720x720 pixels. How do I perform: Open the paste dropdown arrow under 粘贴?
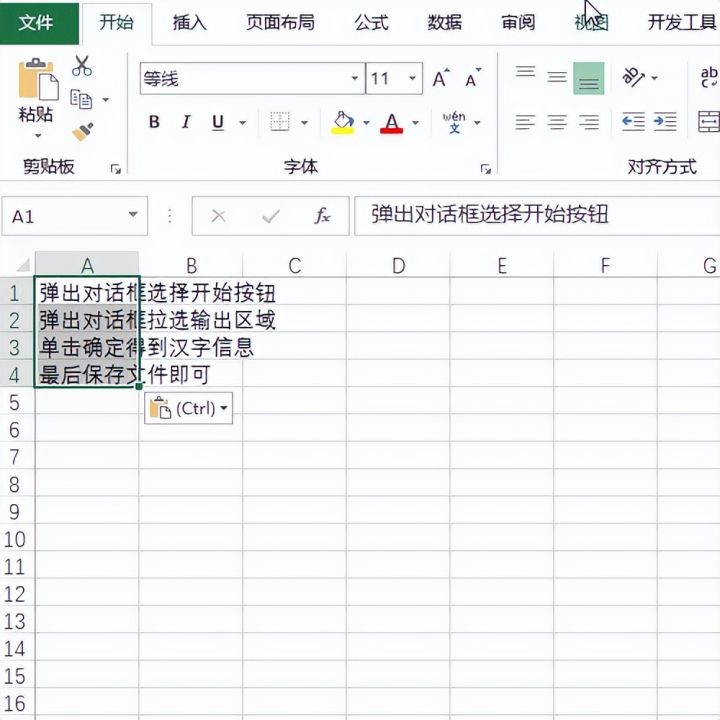click(38, 136)
